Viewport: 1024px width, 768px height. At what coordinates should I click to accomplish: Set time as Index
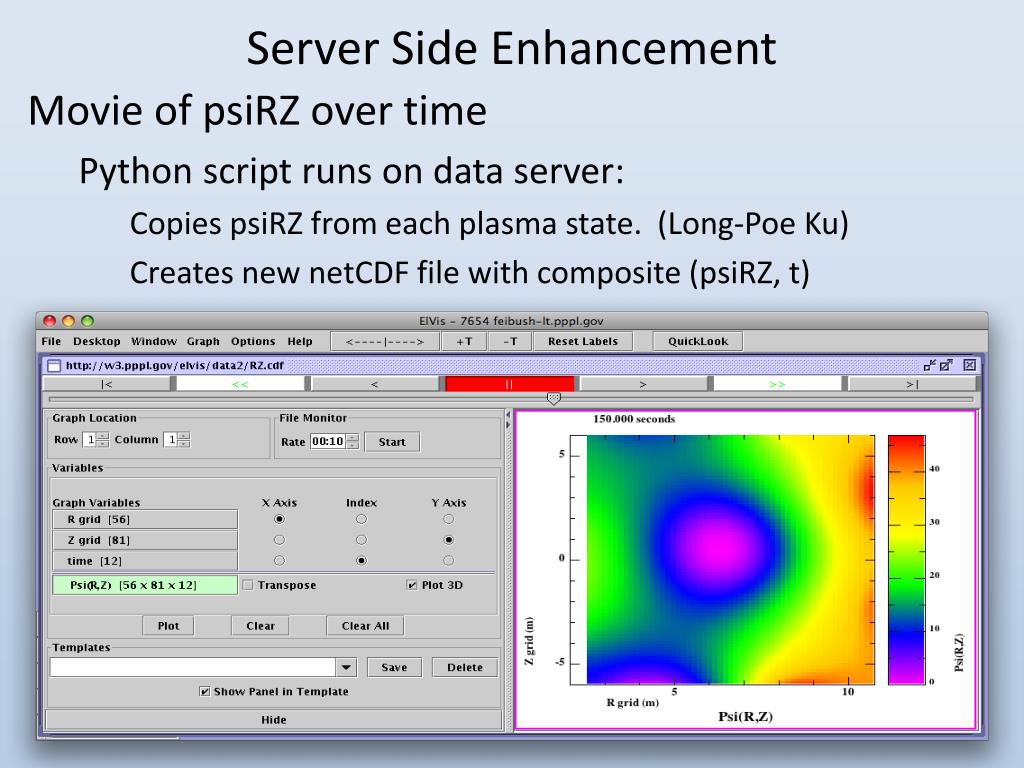[361, 560]
